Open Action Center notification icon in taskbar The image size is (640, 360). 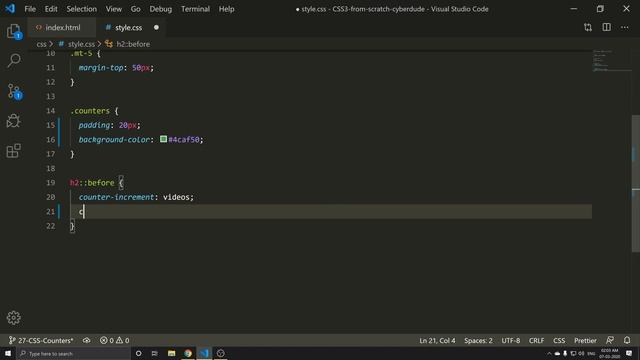(x=629, y=353)
